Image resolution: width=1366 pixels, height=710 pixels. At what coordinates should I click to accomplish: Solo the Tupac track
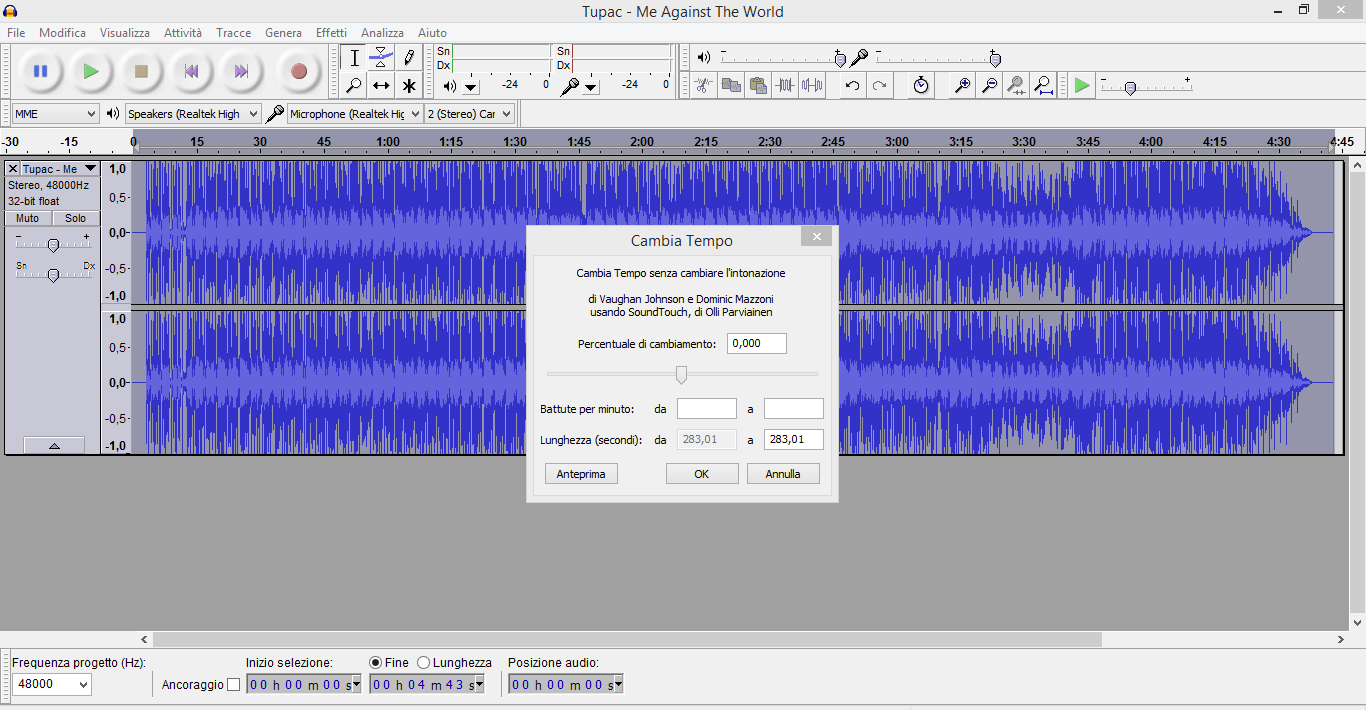click(76, 218)
